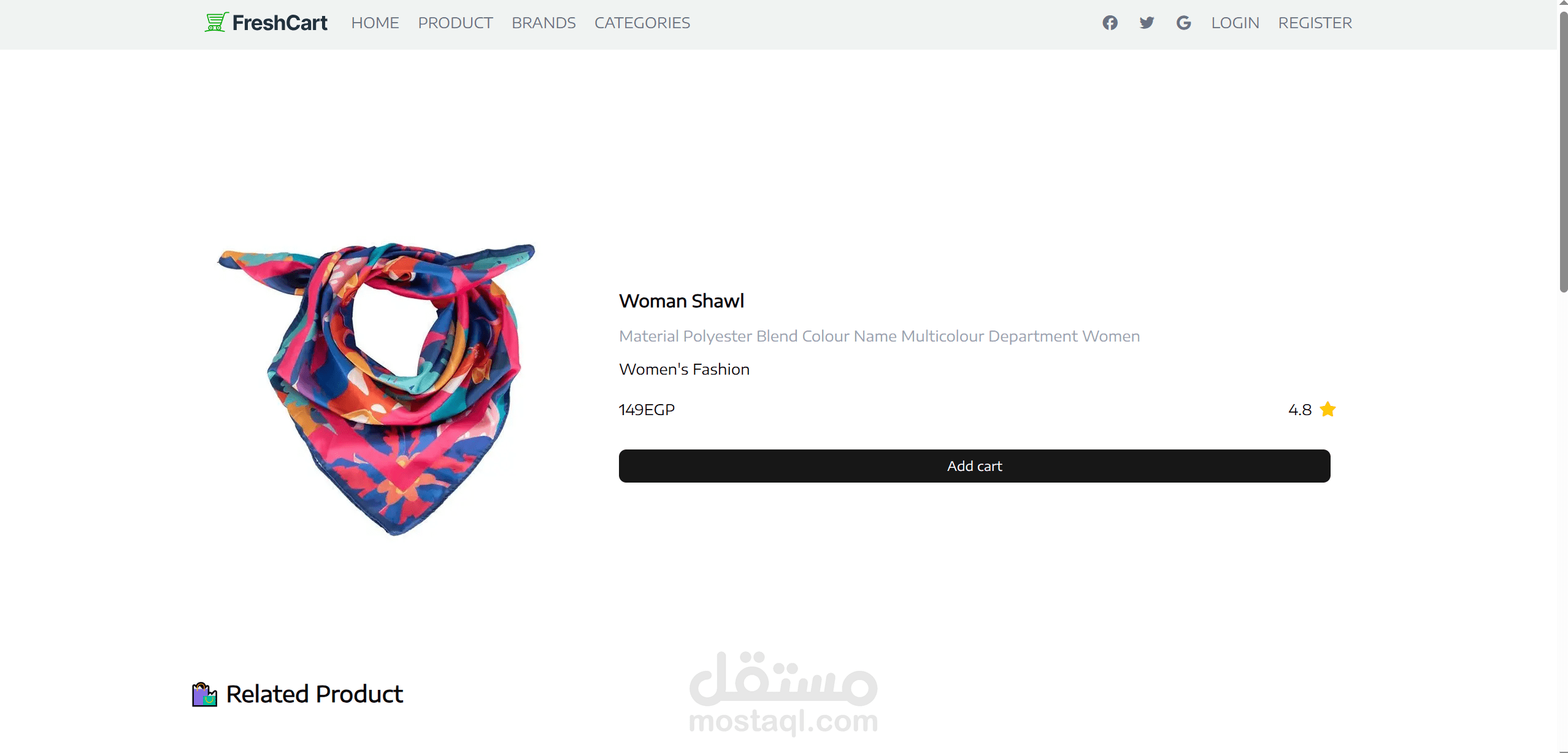This screenshot has height=753, width=1568.
Task: Click the Woman Shawl product image
Action: coord(377,388)
